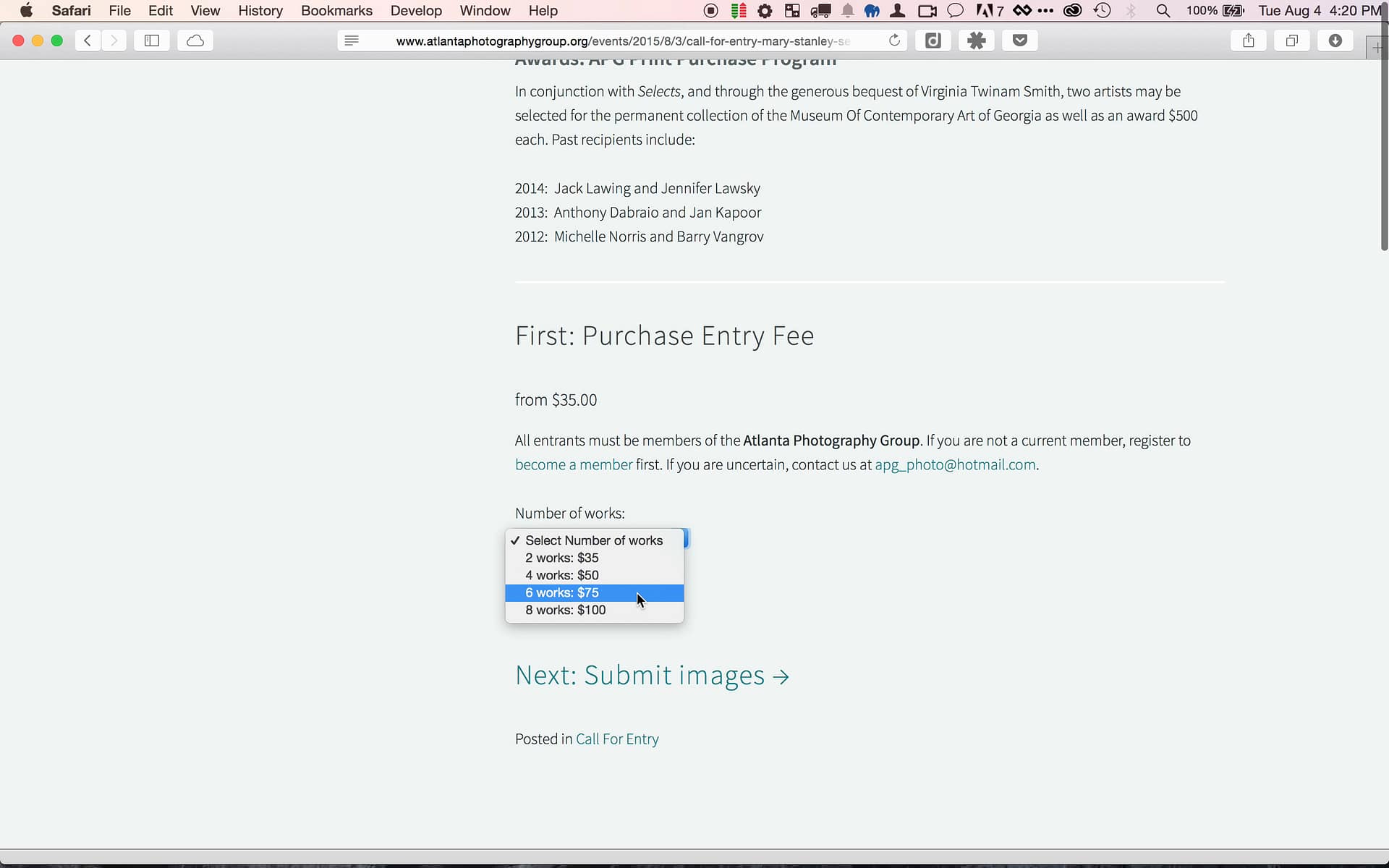Open Spotlight search in menu bar
The height and width of the screenshot is (868, 1389).
(1163, 11)
